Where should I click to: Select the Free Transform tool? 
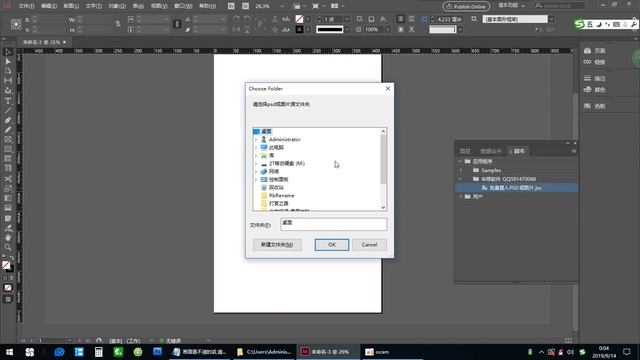pos(8,189)
